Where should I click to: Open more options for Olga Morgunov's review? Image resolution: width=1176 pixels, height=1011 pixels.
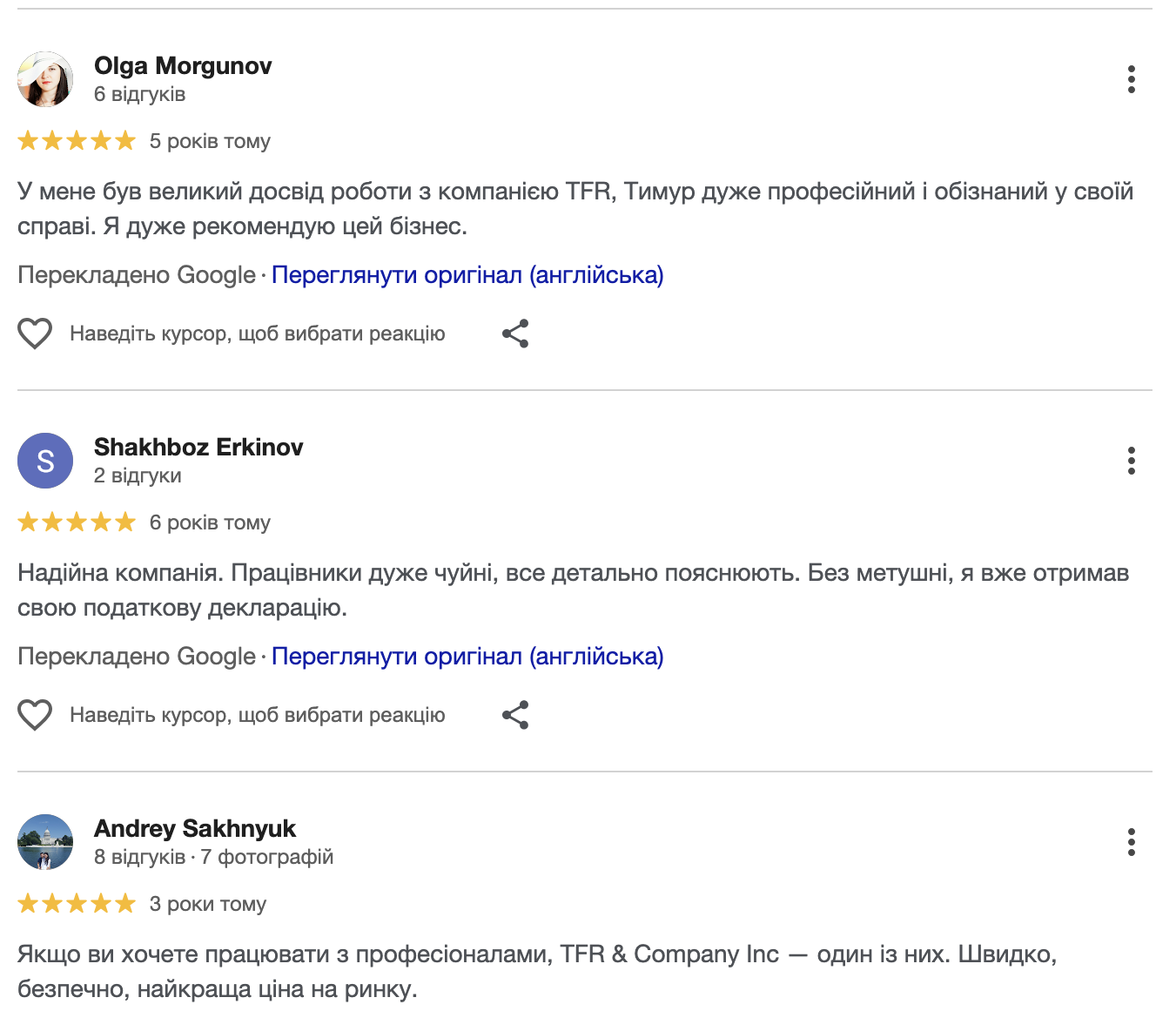(x=1131, y=79)
